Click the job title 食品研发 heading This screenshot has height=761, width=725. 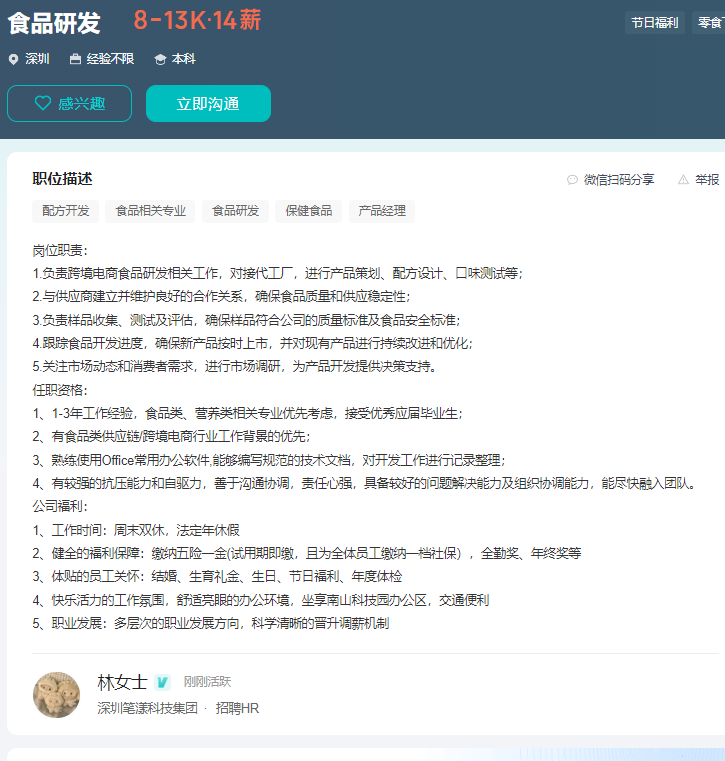click(54, 23)
